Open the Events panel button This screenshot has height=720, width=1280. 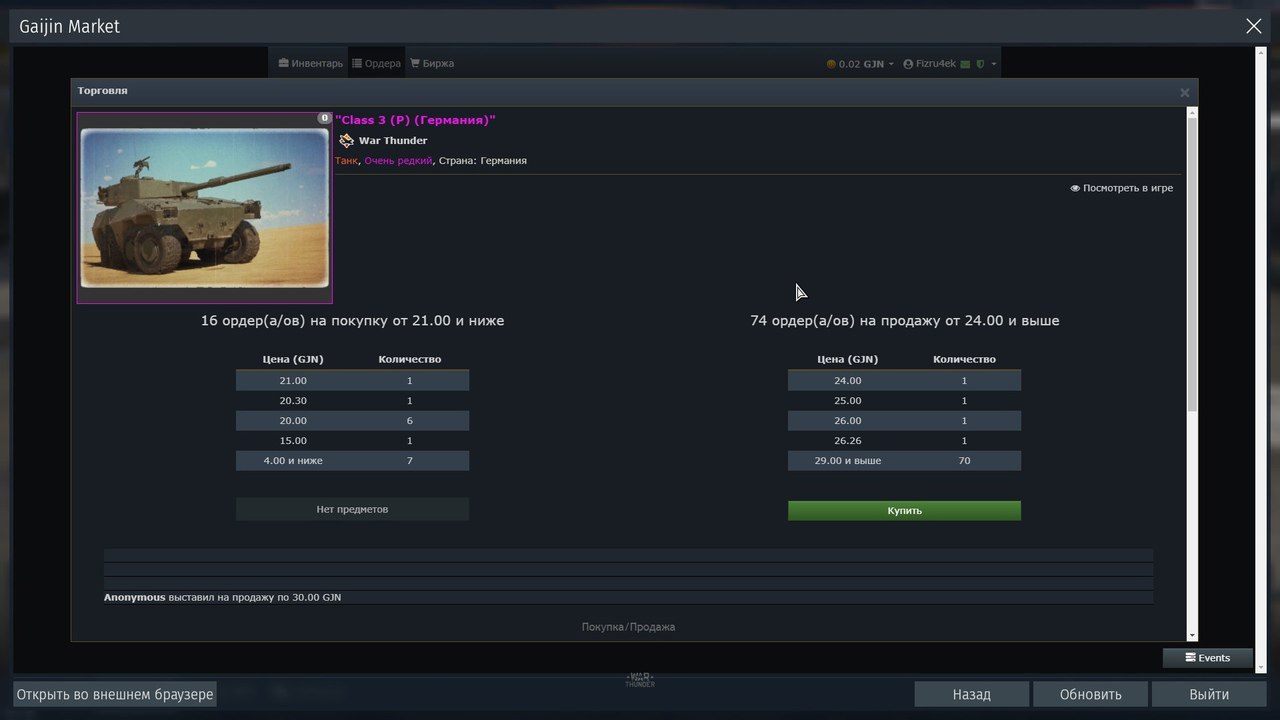(1208, 657)
